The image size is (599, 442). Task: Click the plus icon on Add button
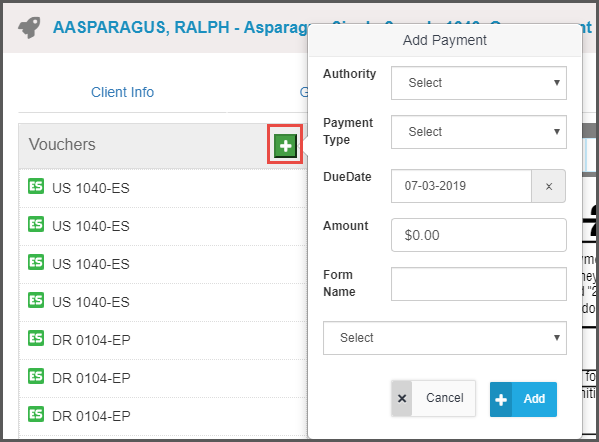(x=501, y=400)
